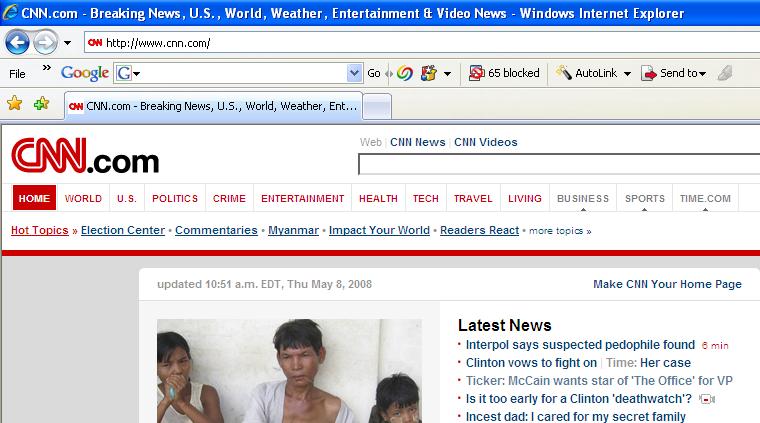Click the popup blocker 65 blocked button
The height and width of the screenshot is (423, 760).
(504, 73)
